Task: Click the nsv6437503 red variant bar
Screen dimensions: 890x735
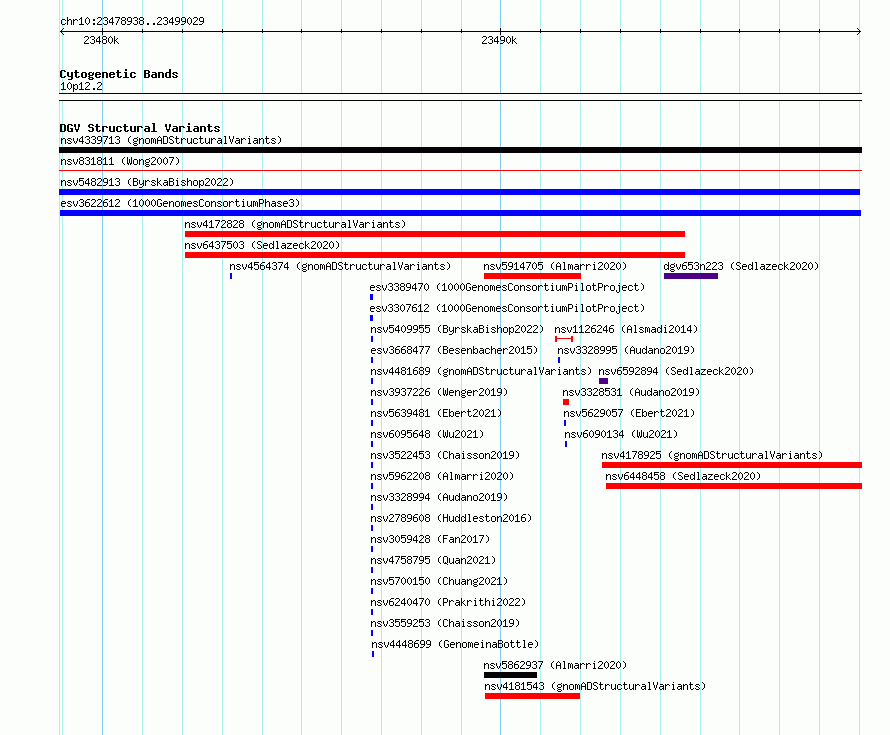Action: [x=435, y=255]
